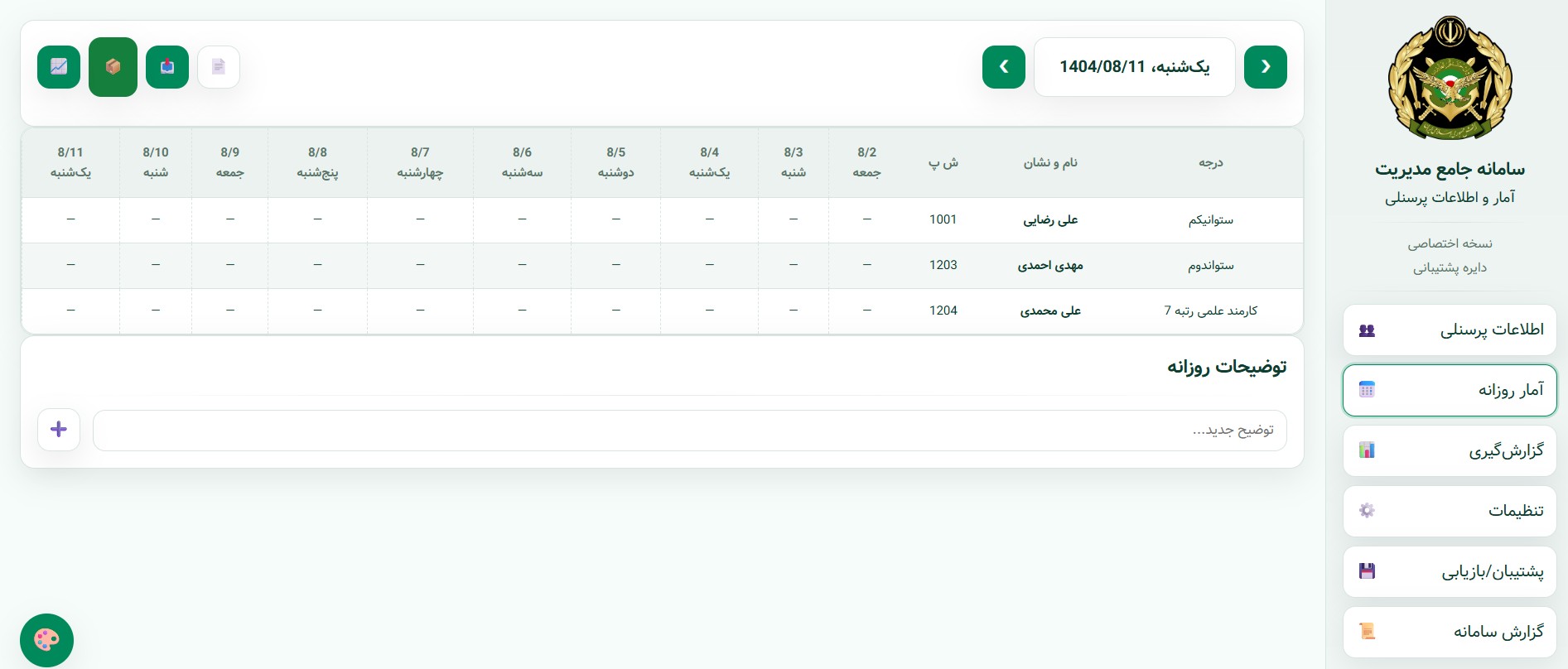Open گزارش سامانه system log
Image resolution: width=1568 pixels, height=669 pixels.
(1450, 632)
